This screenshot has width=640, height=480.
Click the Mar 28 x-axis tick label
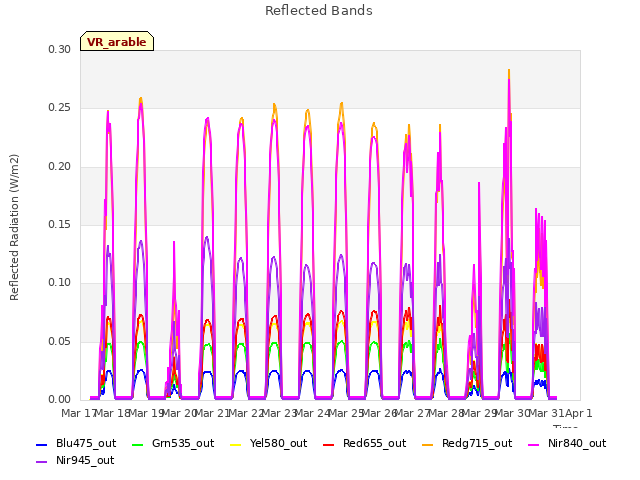point(446,414)
